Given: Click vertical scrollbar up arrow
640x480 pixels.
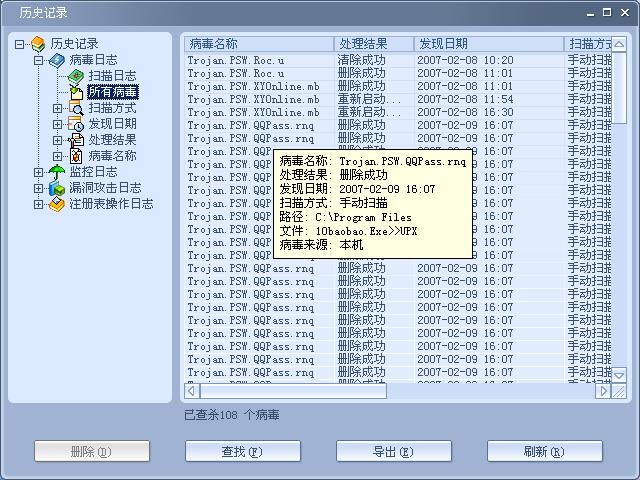Looking at the screenshot, I should point(619,44).
